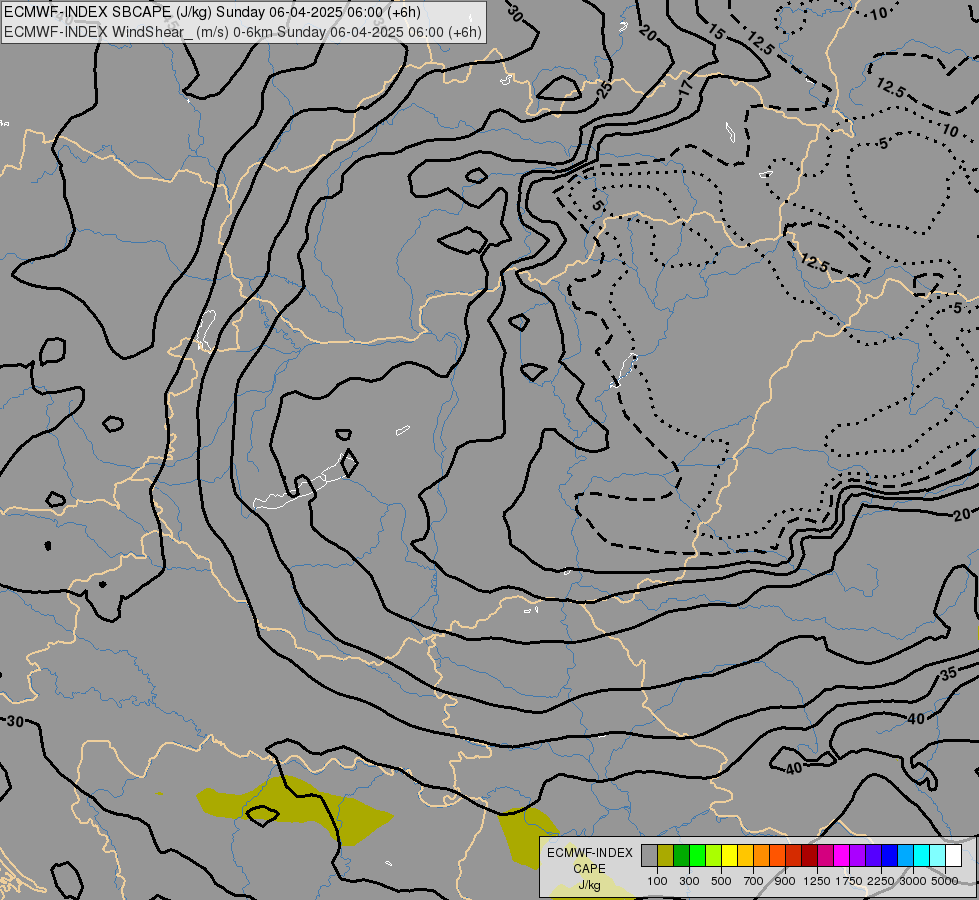Click the olive swatch right of the gray one
Viewport: 979px width, 900px height.
pos(666,856)
